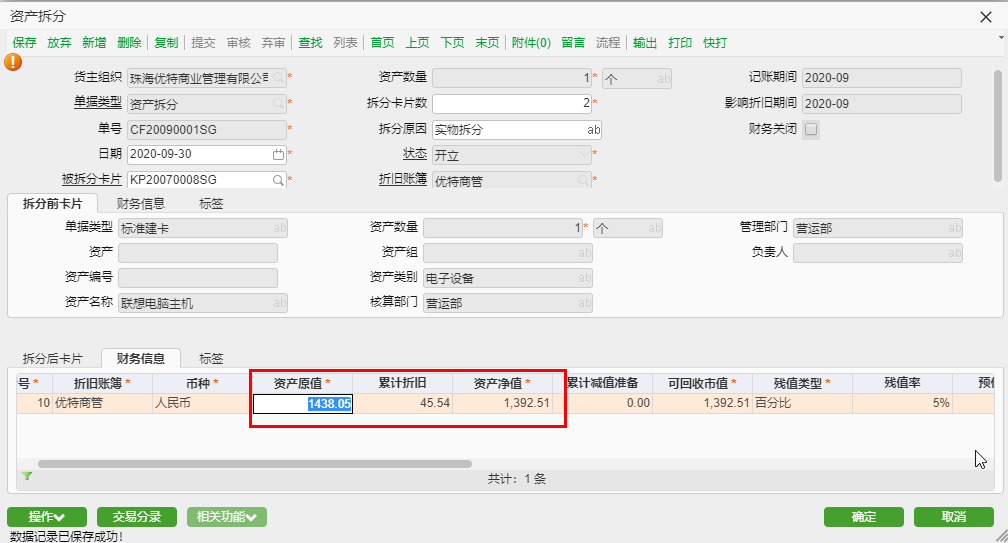This screenshot has height=543, width=1008.
Task: Click the 取消 button
Action: click(953, 517)
